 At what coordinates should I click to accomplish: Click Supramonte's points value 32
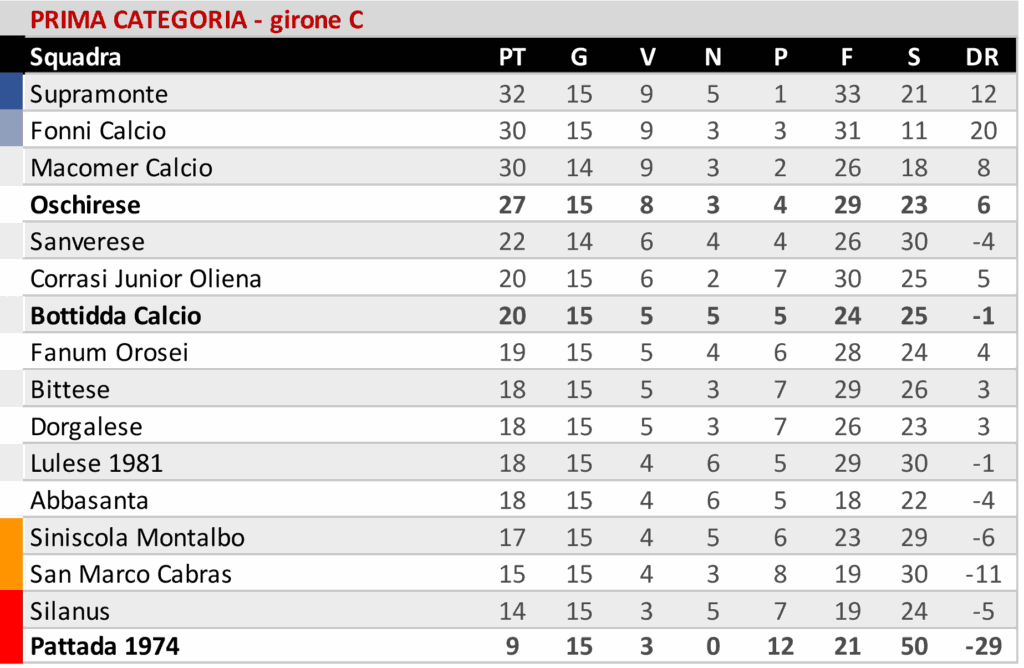coord(512,95)
